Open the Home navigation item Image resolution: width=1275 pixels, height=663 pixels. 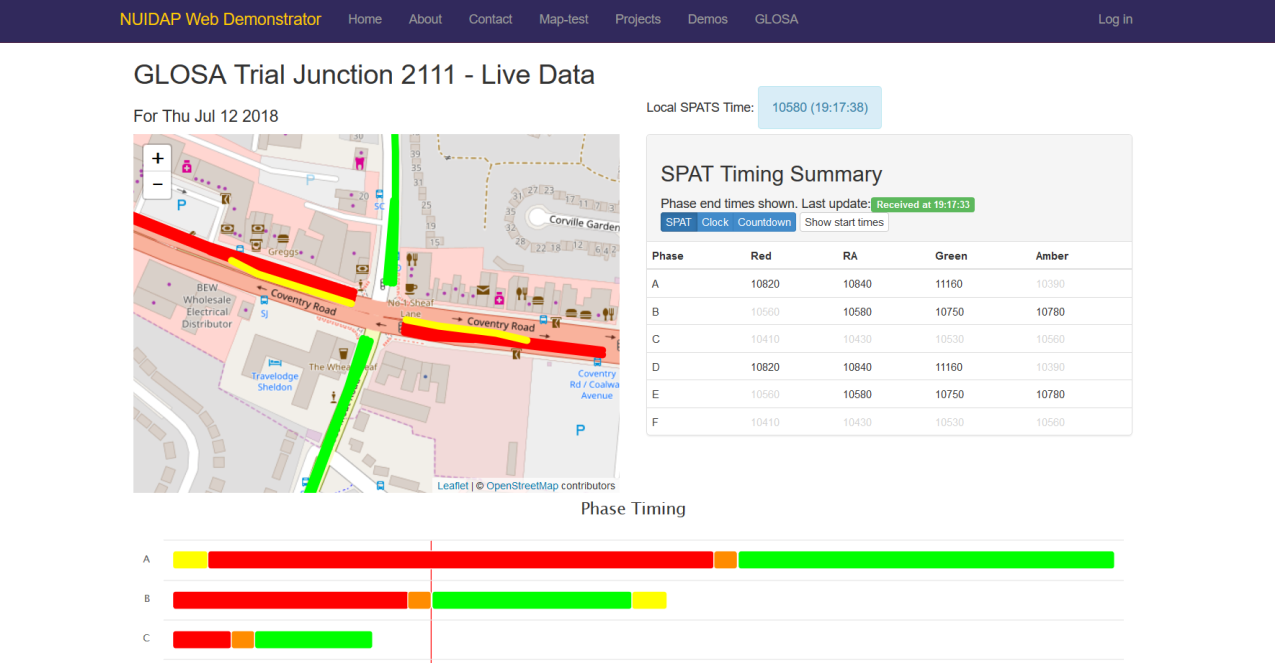(364, 19)
